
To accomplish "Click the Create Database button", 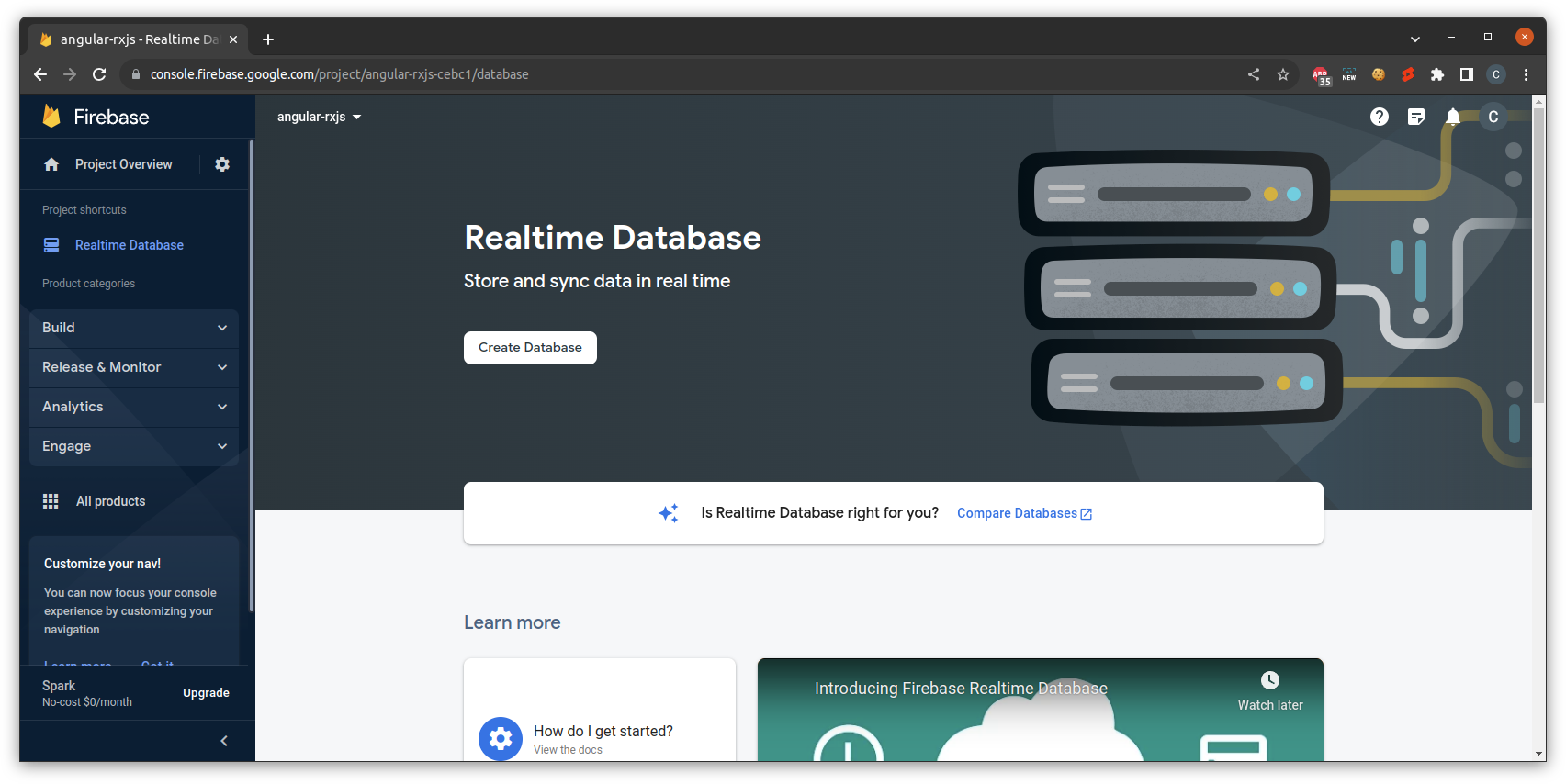I will [530, 348].
